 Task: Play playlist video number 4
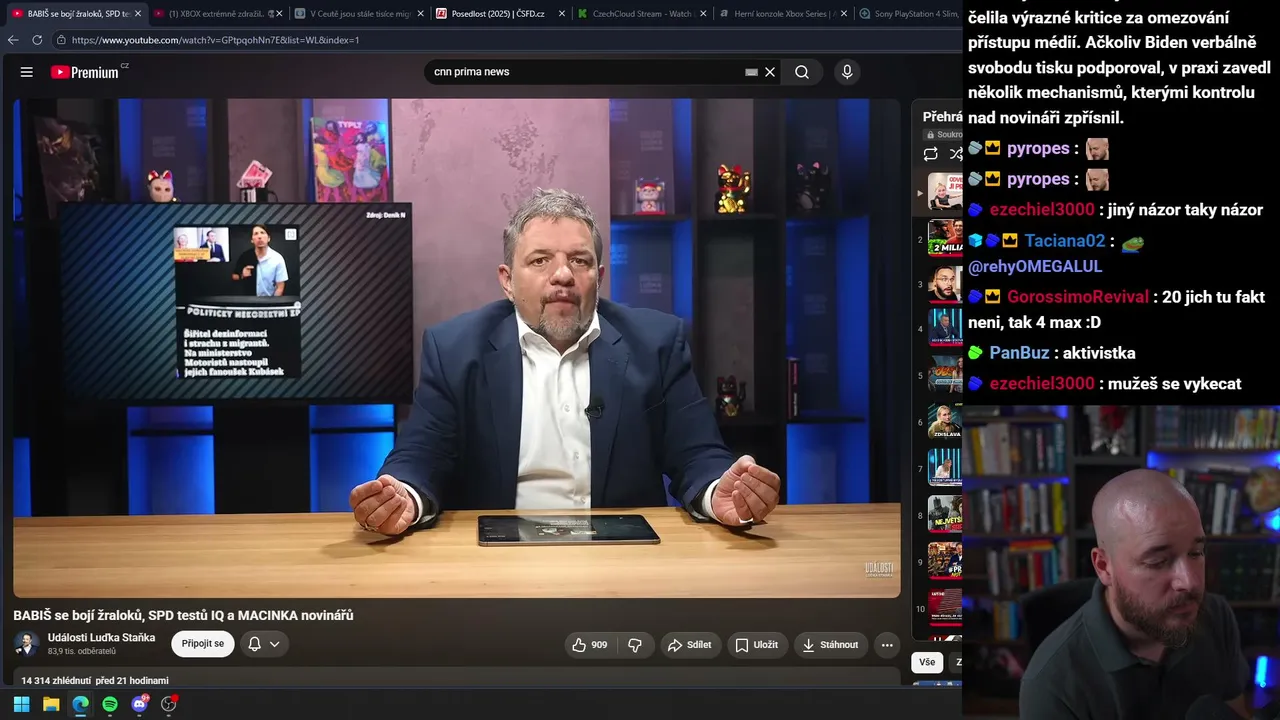(x=945, y=328)
